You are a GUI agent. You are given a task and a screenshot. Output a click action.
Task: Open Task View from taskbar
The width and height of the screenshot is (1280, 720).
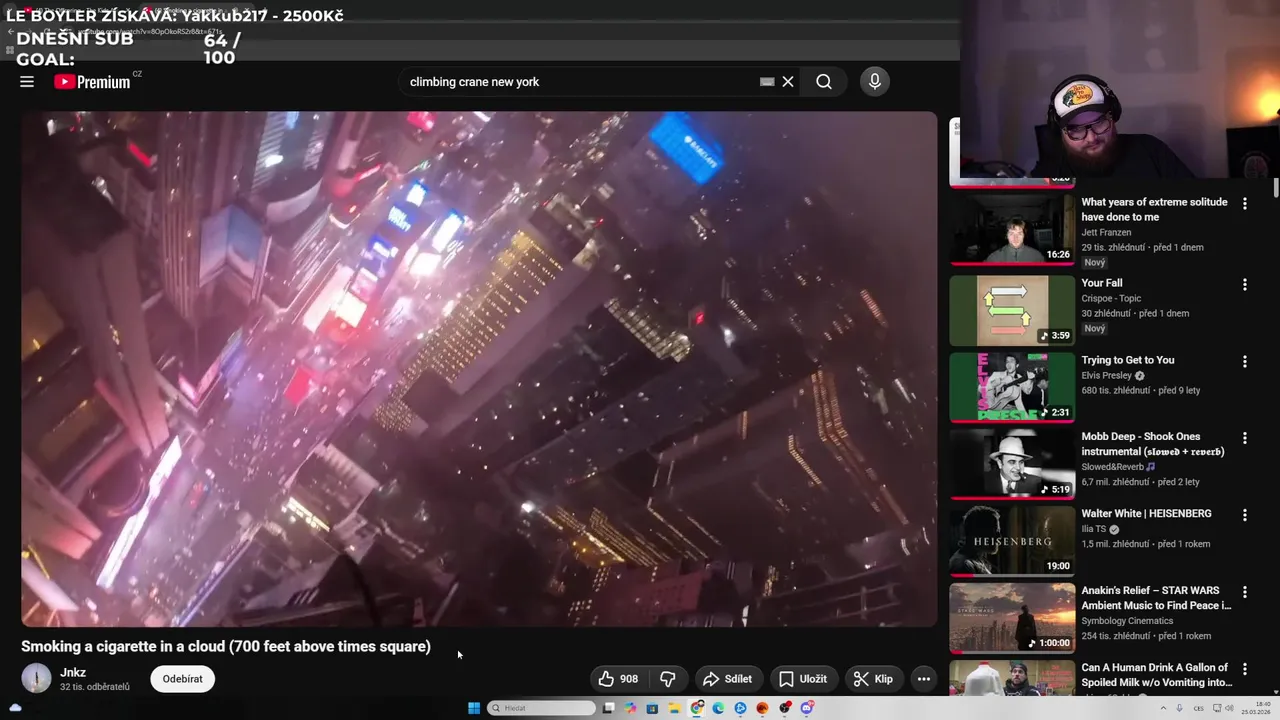pos(608,708)
